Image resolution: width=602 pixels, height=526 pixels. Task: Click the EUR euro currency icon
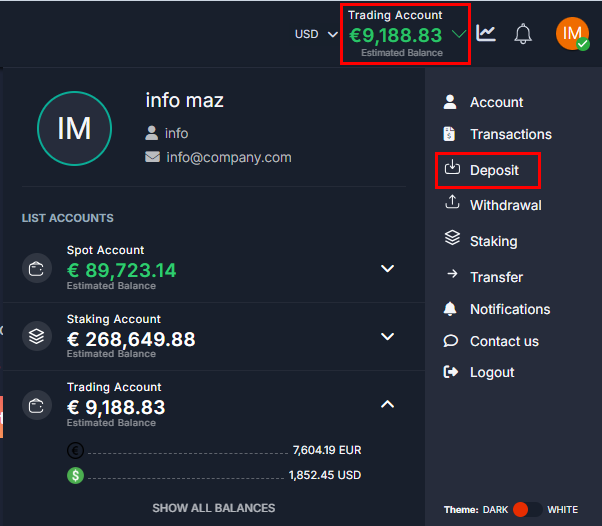[x=75, y=451]
